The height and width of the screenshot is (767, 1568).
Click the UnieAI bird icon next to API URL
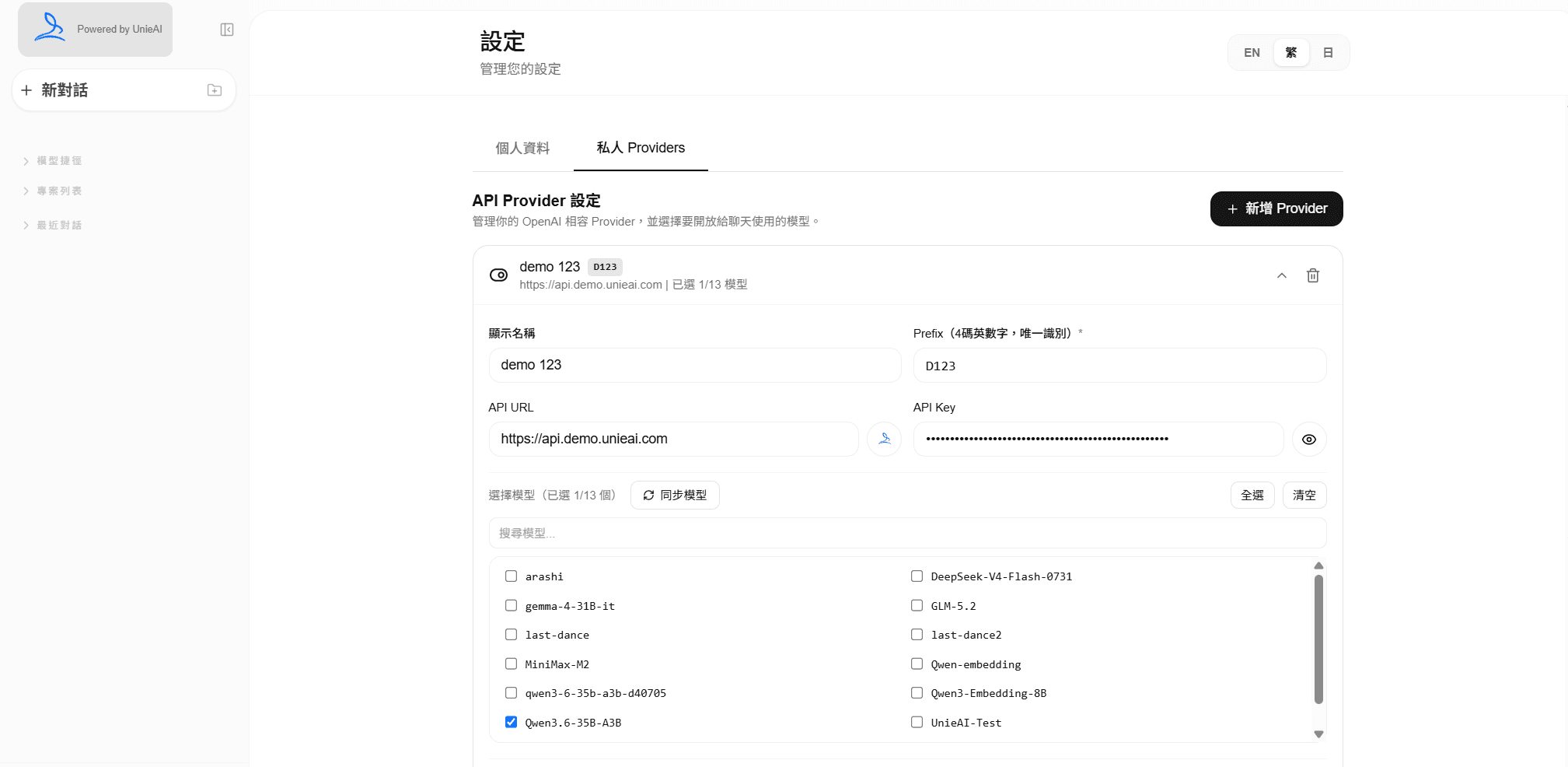(x=884, y=439)
